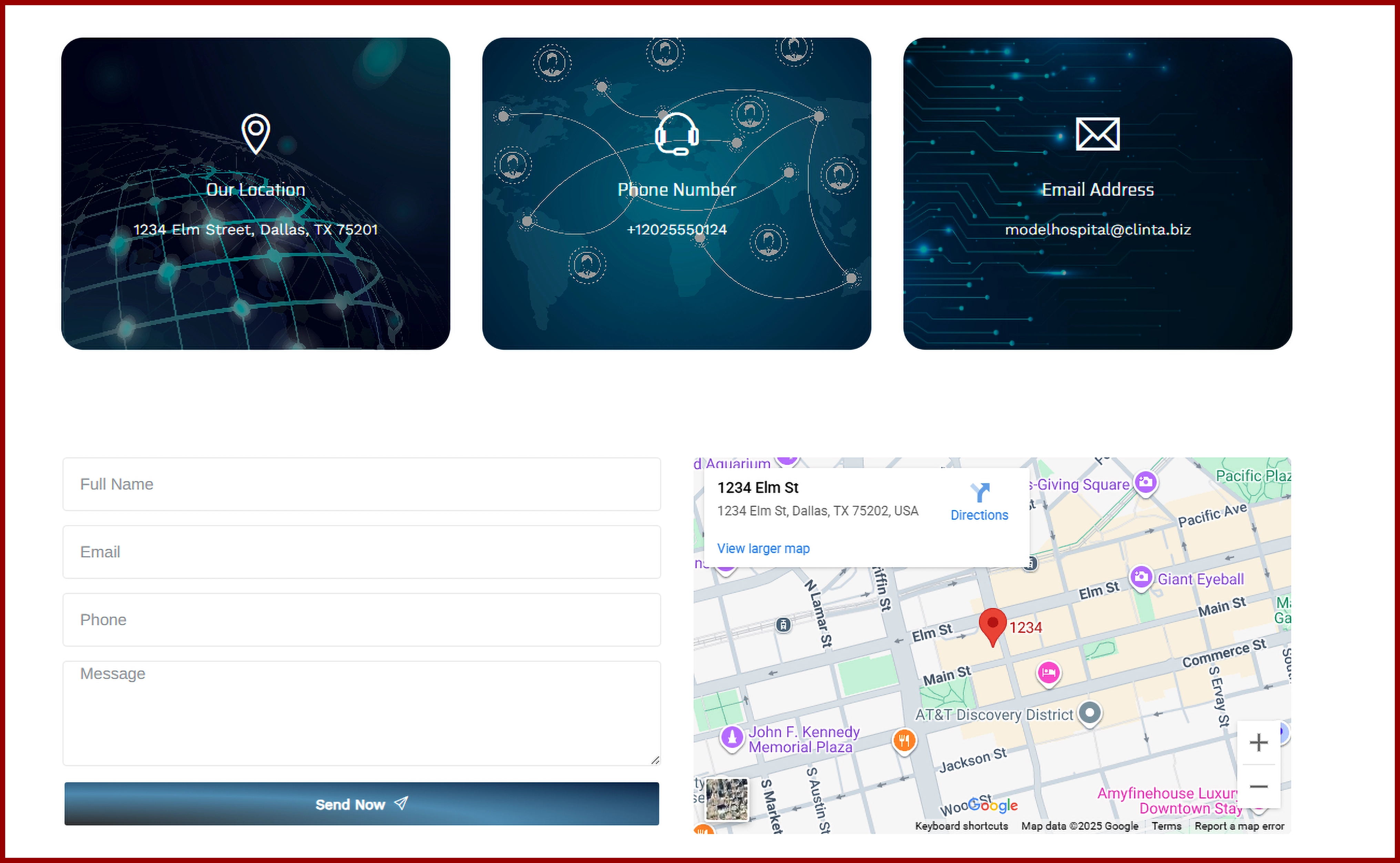Click the John F. Kennedy Memorial Plaza pin
1400x863 pixels.
pos(732,737)
